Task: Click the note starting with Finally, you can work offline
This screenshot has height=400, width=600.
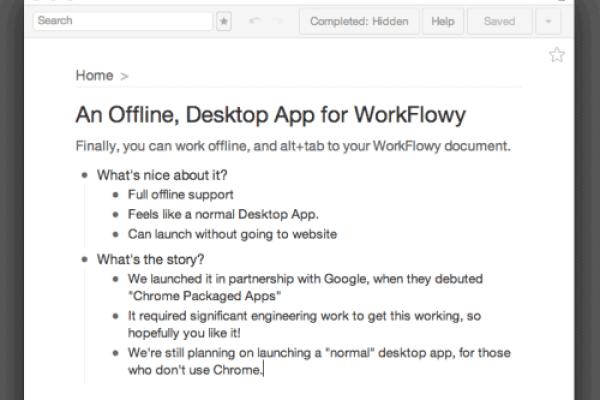Action: click(293, 146)
